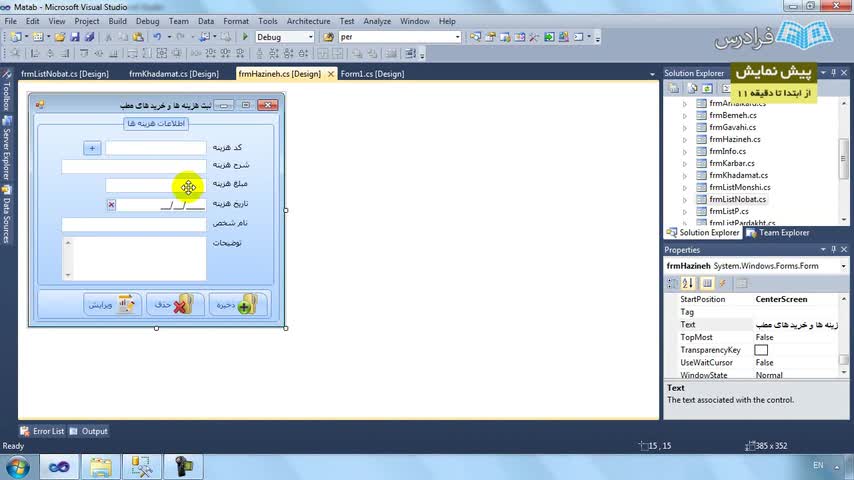854x480 pixels.
Task: Expand the frmKarbar.cs tree node
Action: pyautogui.click(x=685, y=163)
